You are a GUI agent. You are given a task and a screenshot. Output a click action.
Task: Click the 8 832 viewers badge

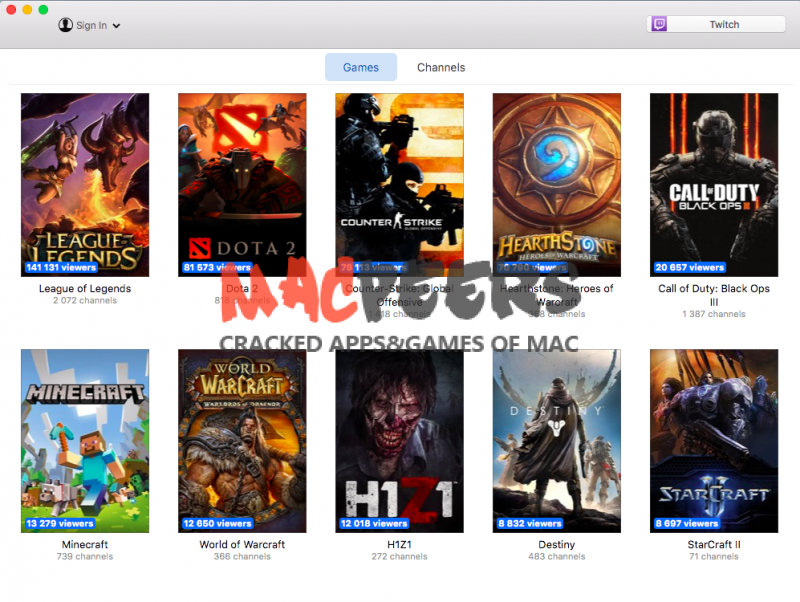point(530,523)
